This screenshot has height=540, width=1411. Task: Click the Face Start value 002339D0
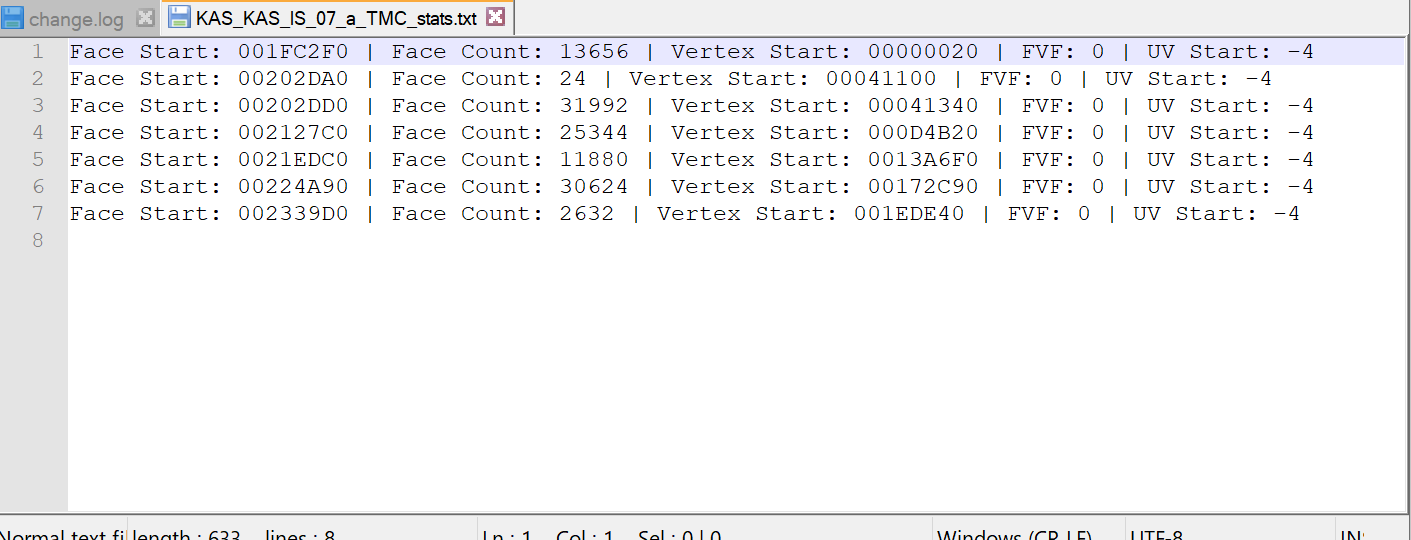pyautogui.click(x=293, y=213)
